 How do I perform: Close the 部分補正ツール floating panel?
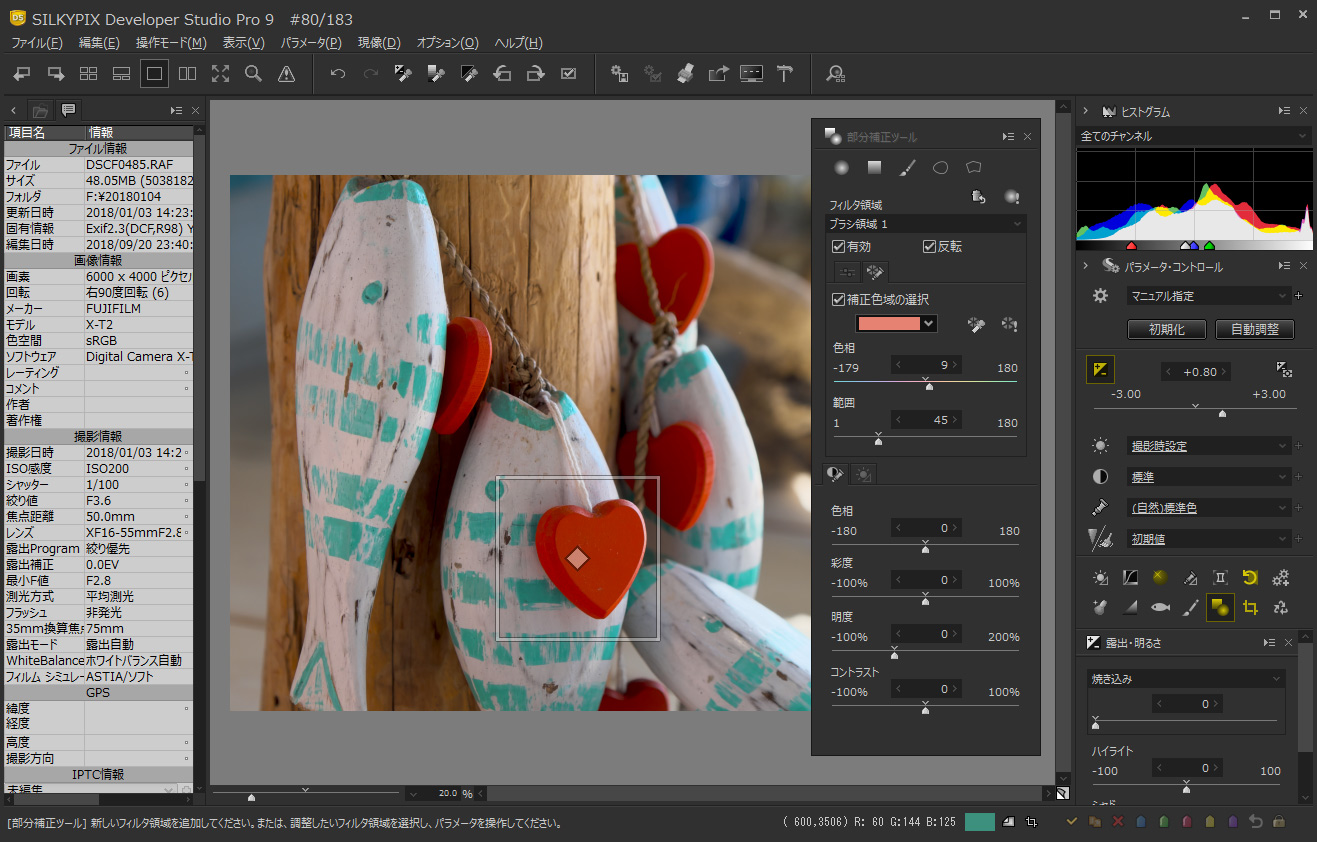click(1027, 137)
